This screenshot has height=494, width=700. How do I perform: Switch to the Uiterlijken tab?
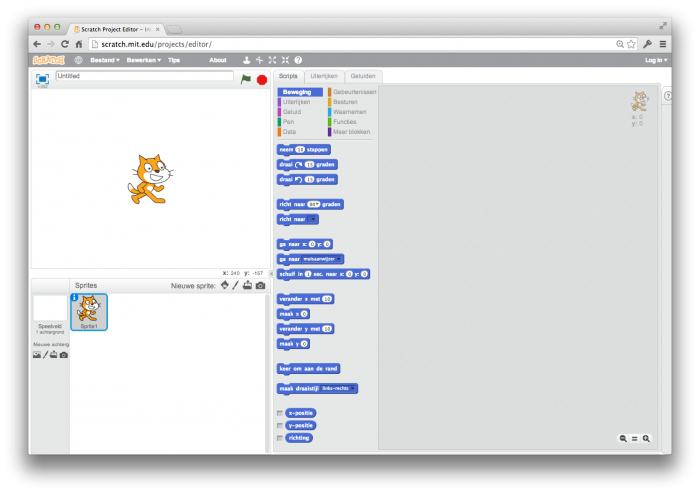pyautogui.click(x=324, y=76)
